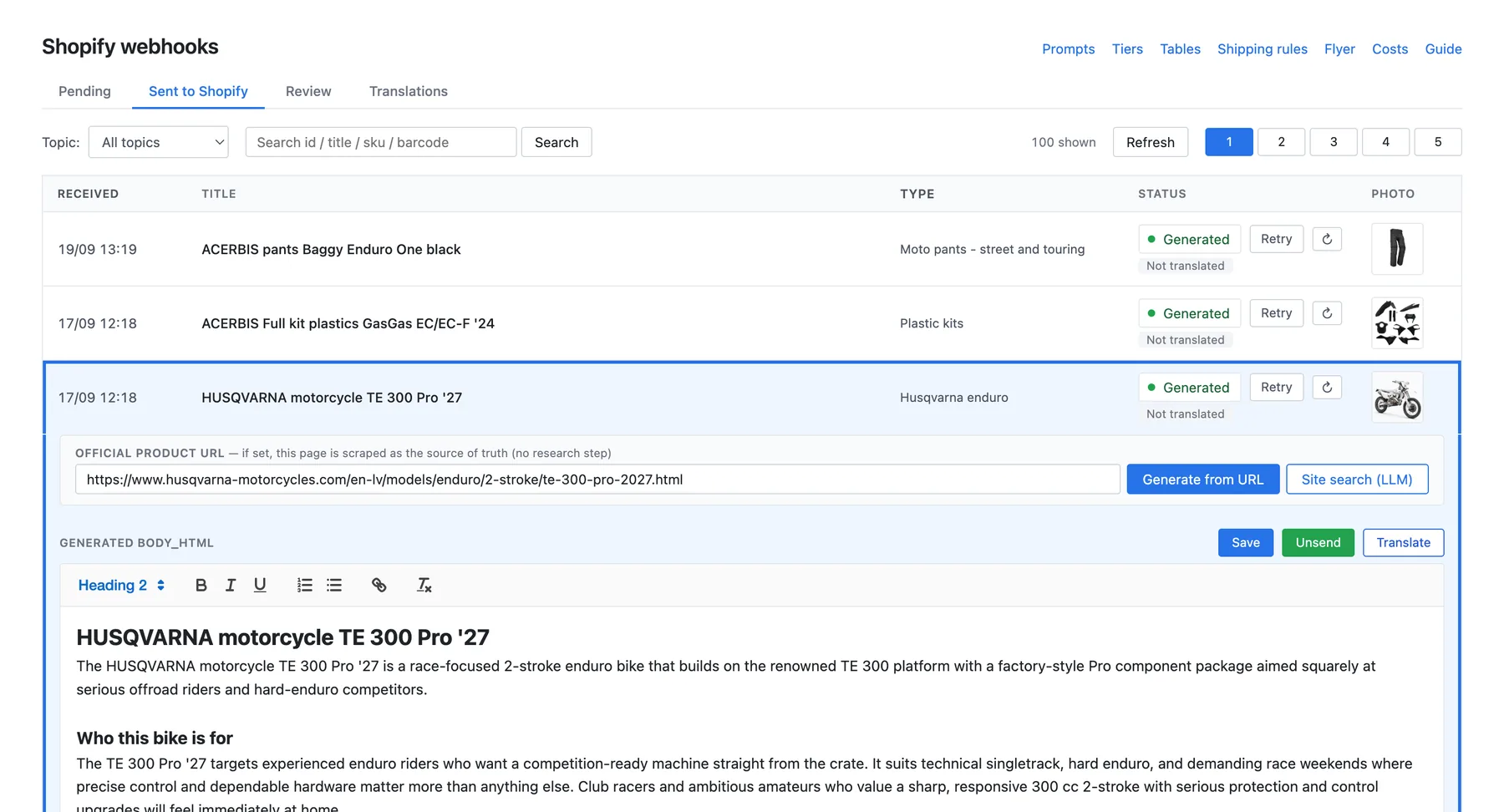Open the Tables link
Viewport: 1504px width, 812px height.
point(1180,49)
